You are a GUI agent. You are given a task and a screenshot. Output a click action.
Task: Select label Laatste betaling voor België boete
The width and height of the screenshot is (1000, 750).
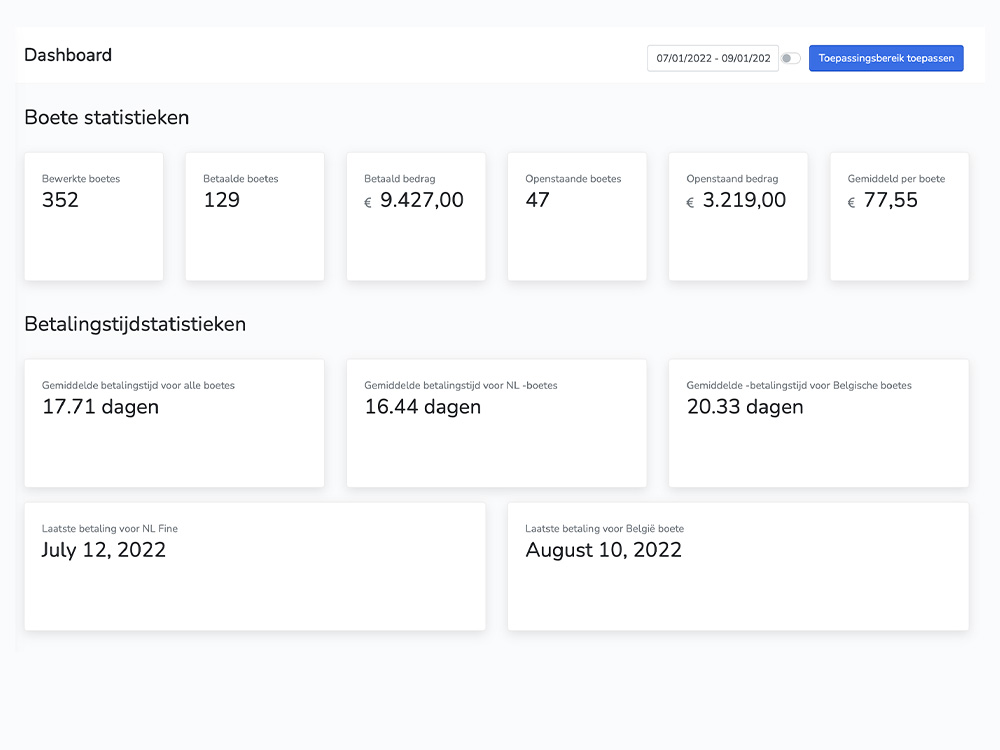pyautogui.click(x=604, y=529)
